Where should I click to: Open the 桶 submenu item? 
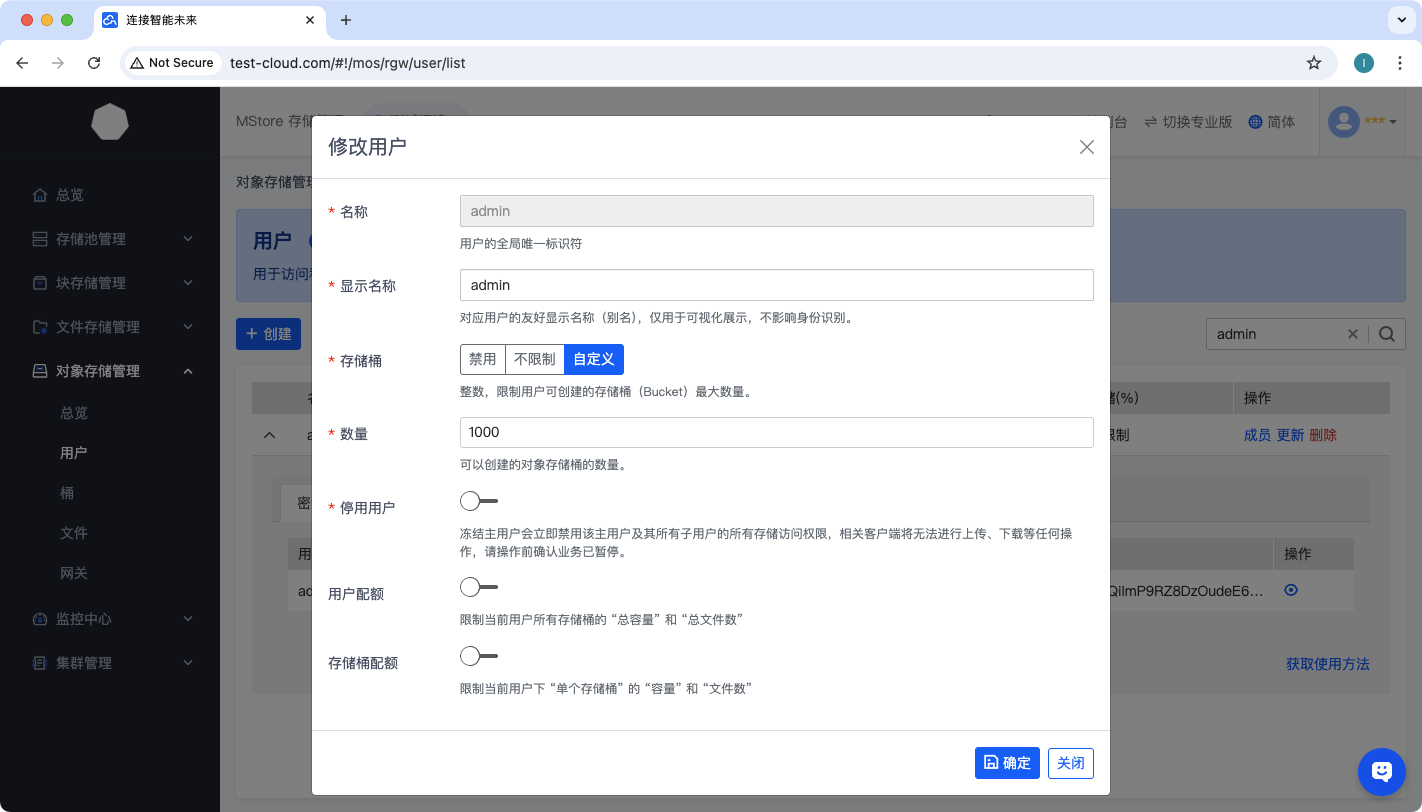[67, 493]
